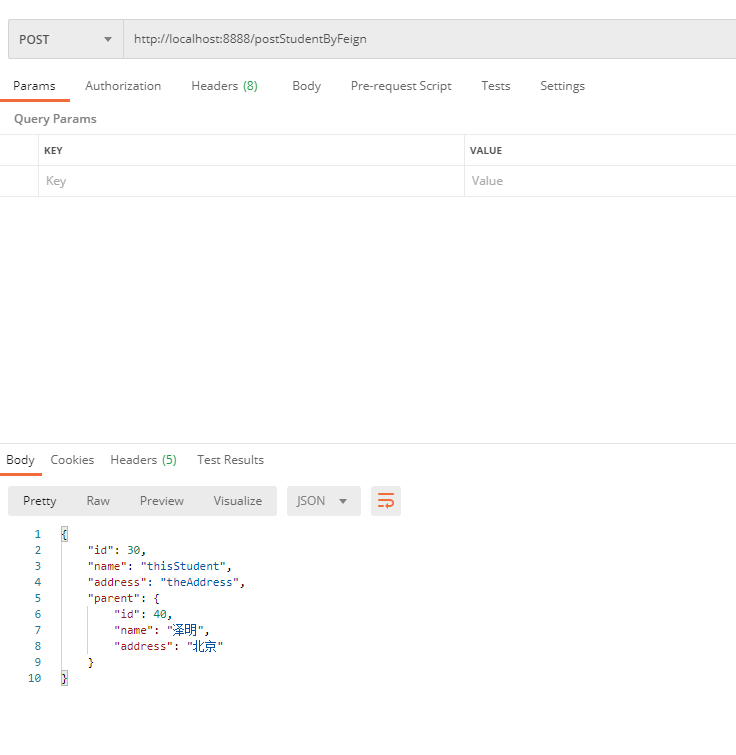Switch to Preview response view

pos(162,501)
